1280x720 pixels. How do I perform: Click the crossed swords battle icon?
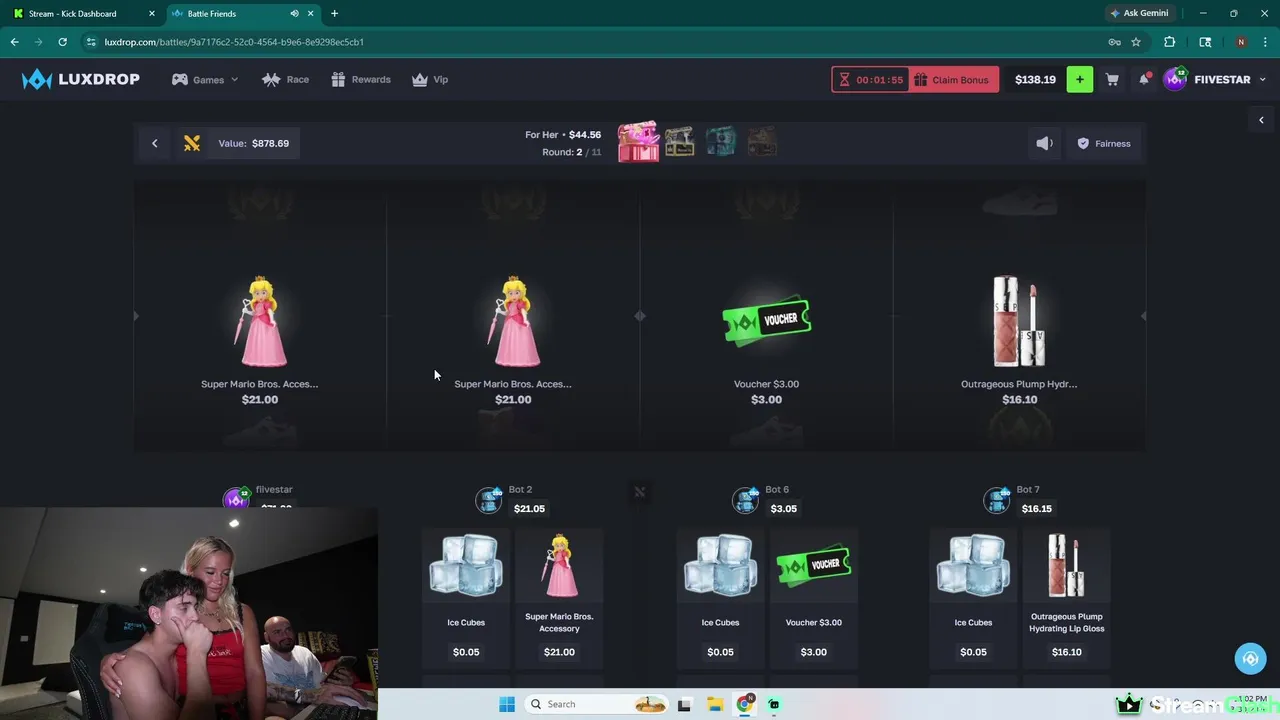click(x=192, y=143)
